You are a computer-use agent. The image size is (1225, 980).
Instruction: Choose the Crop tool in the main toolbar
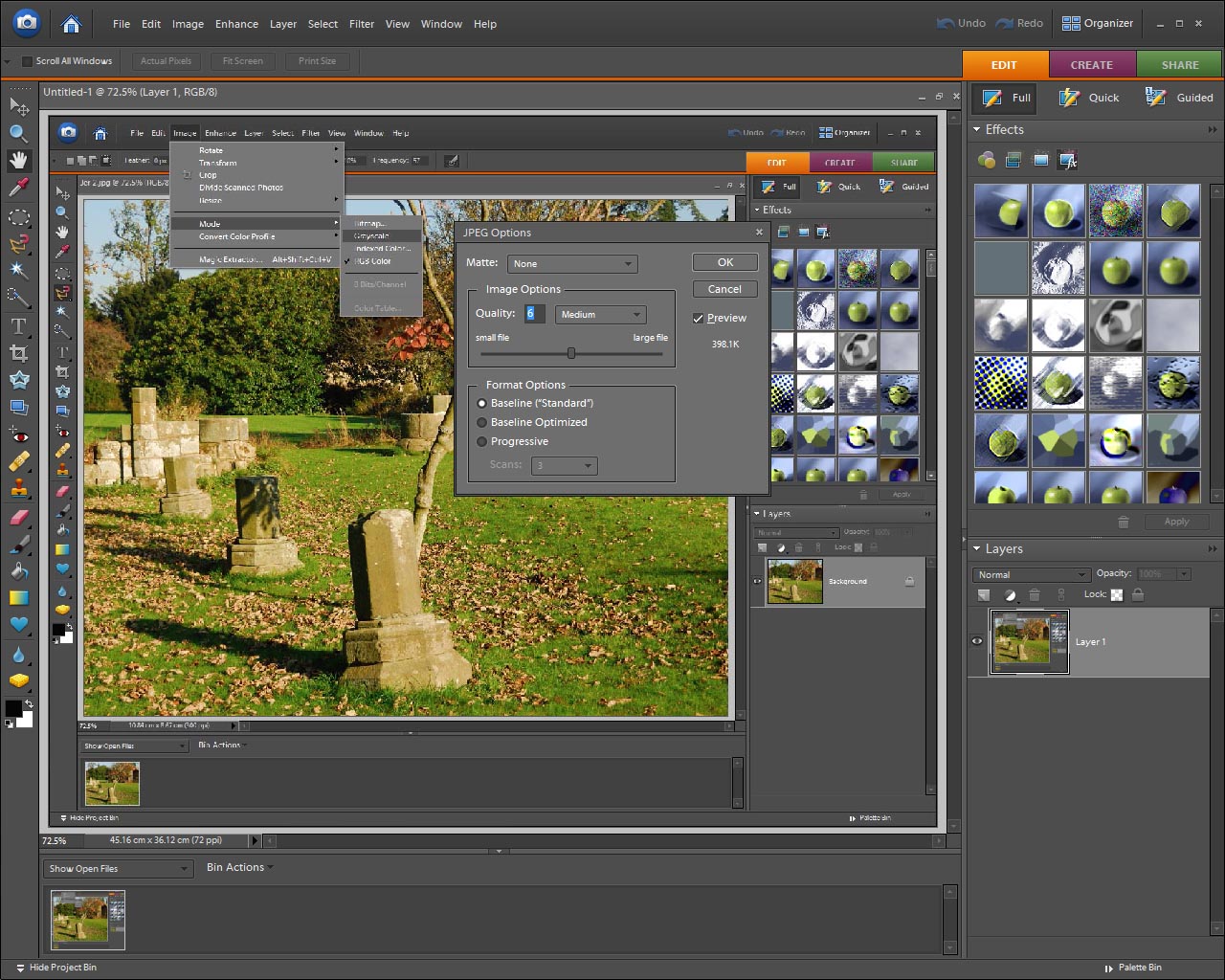coord(18,353)
